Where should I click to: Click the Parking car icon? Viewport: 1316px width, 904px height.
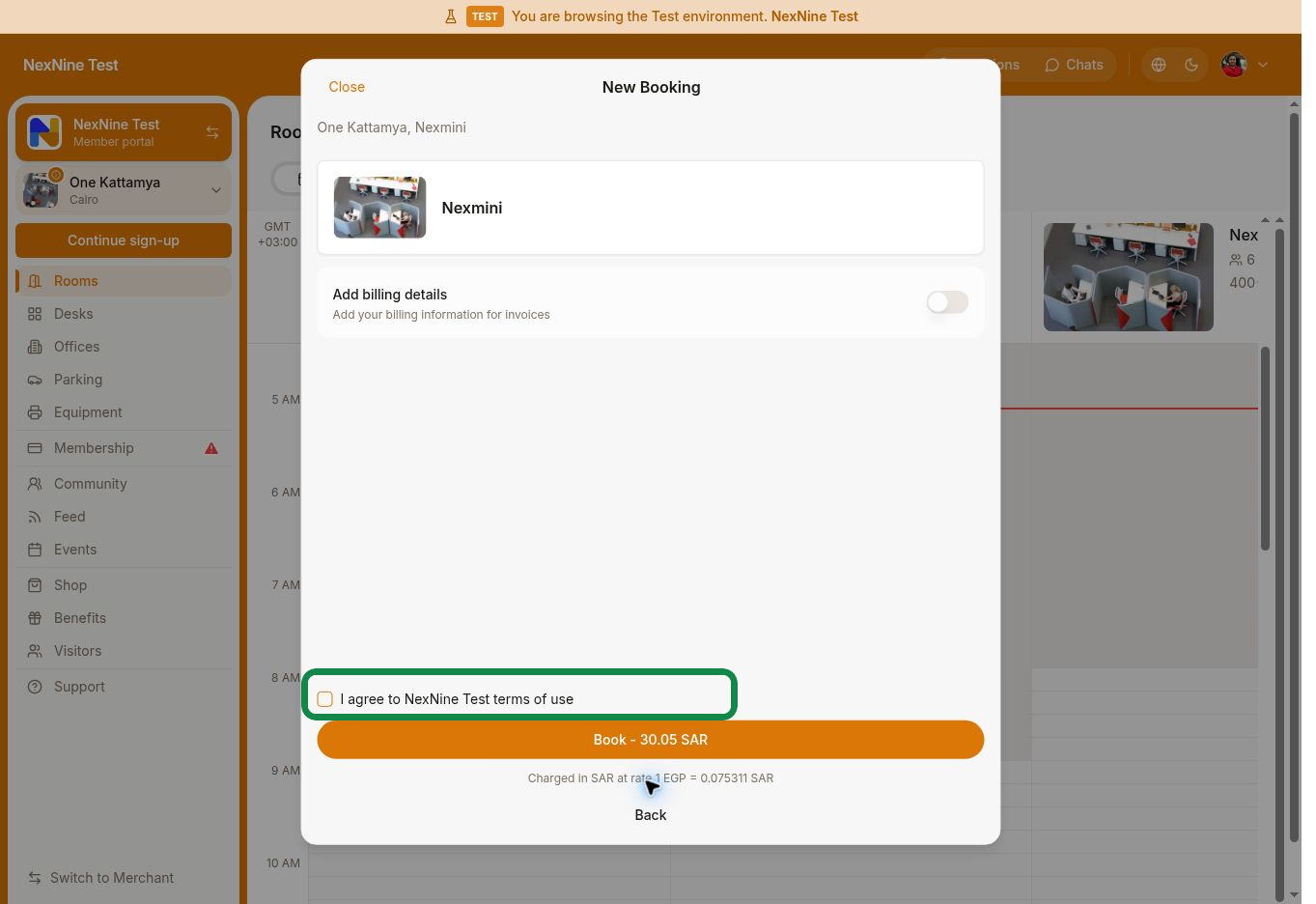tap(35, 380)
